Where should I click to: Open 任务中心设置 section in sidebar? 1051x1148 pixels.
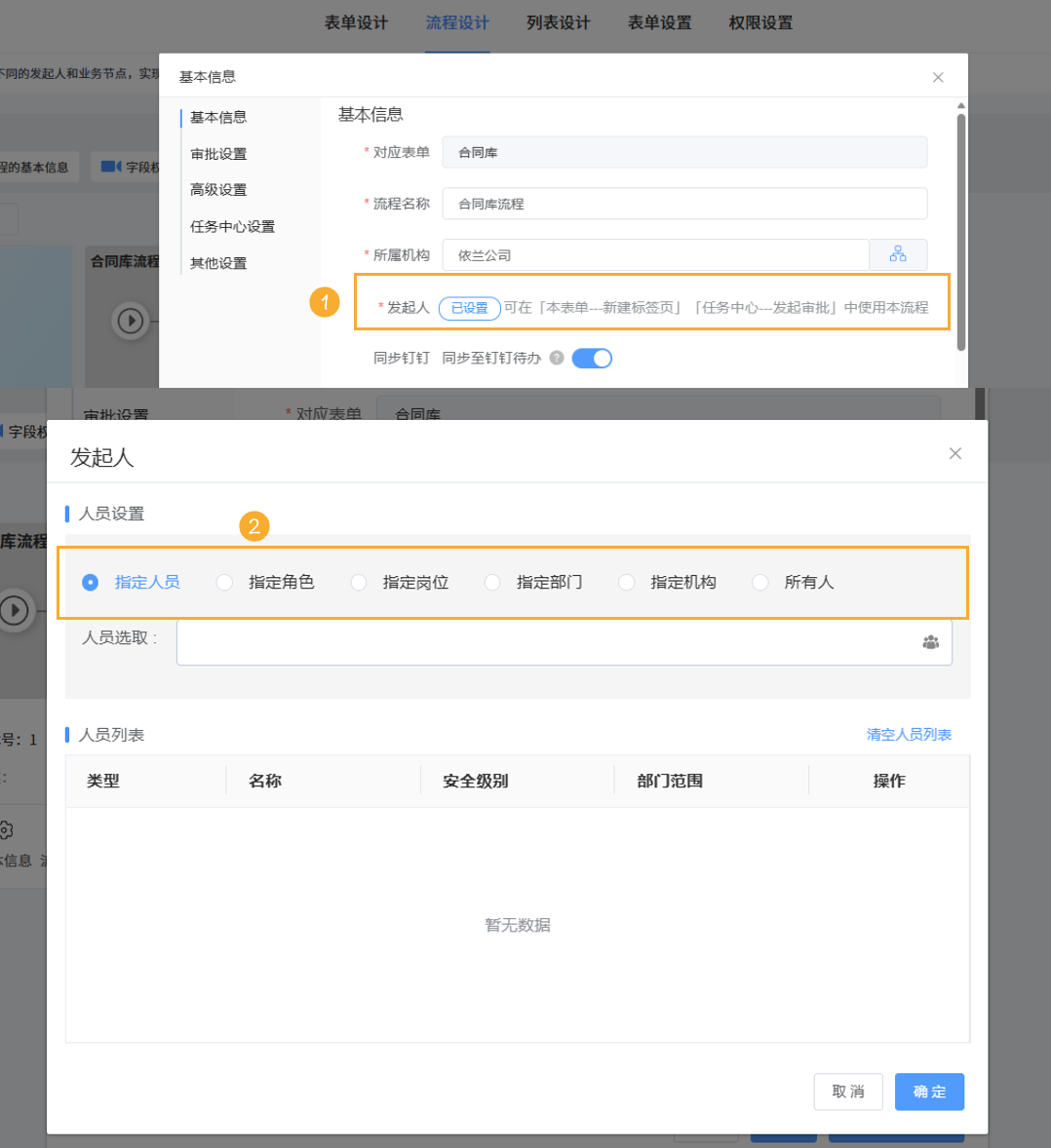232,226
